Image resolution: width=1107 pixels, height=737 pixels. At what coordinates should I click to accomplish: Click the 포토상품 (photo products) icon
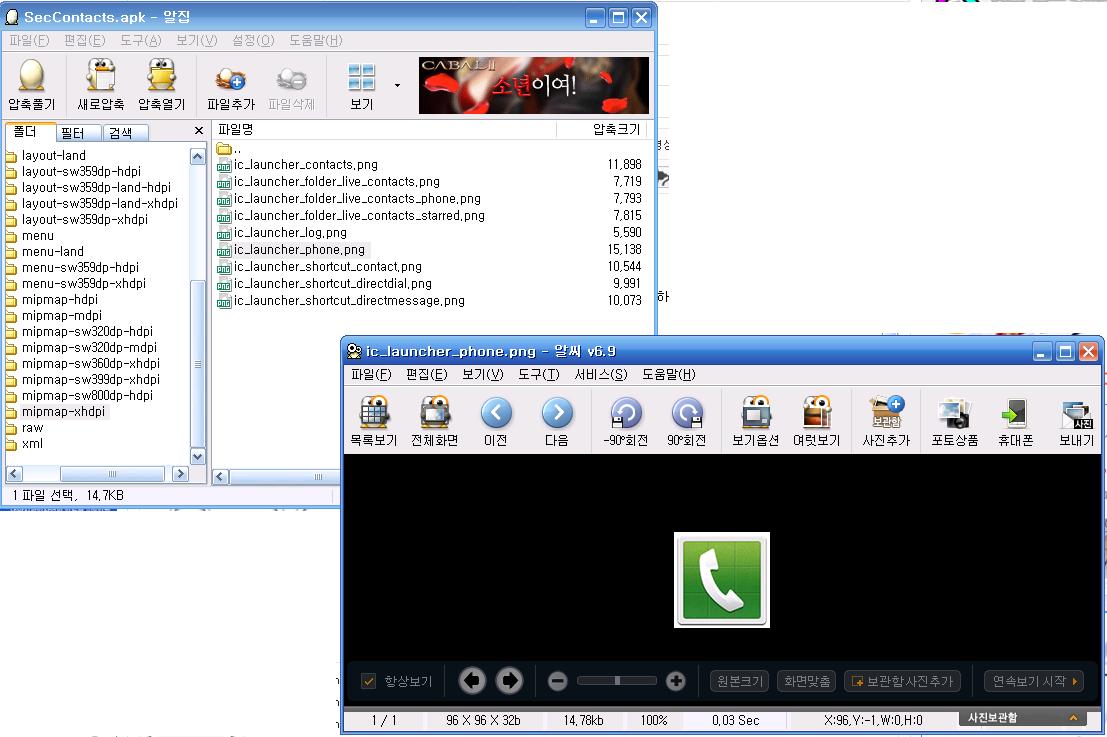click(x=954, y=414)
